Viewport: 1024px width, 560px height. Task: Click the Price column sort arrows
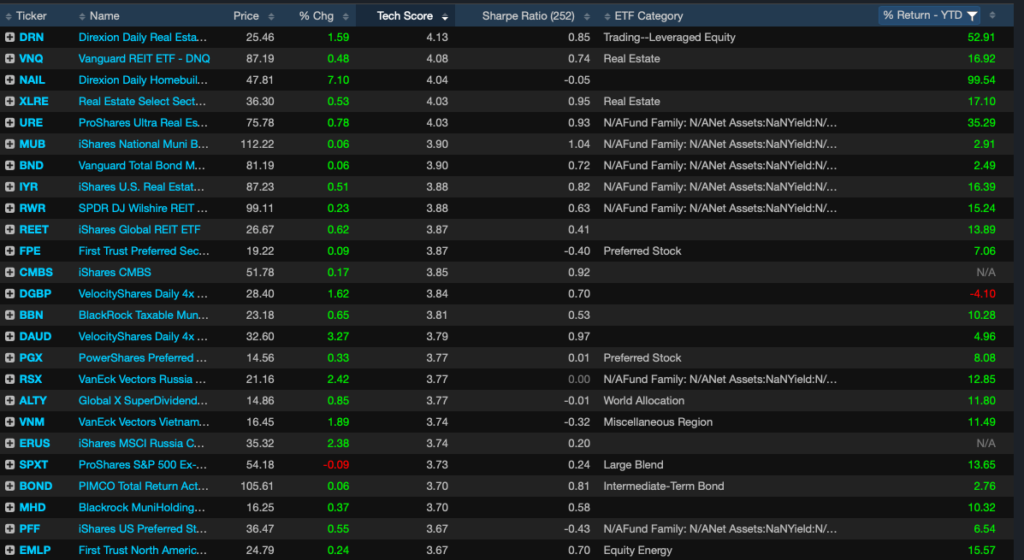pyautogui.click(x=271, y=16)
